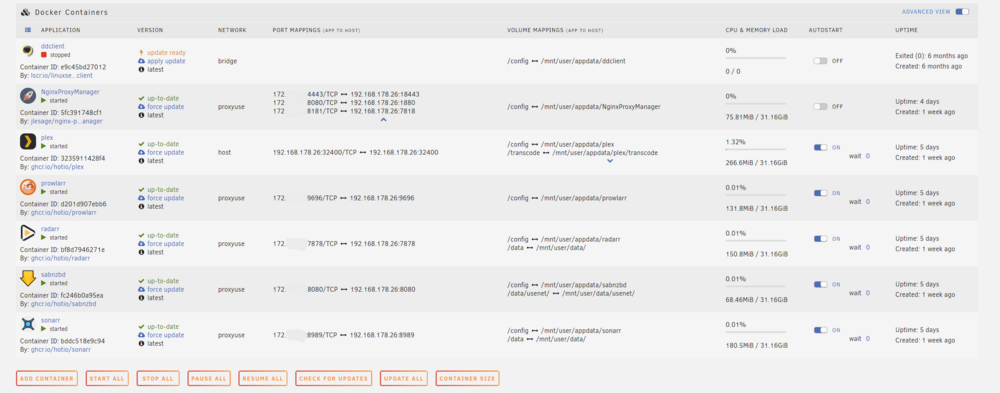Click the up-to-date checkmark icon for plex
This screenshot has width=1000, height=393.
pyautogui.click(x=141, y=144)
